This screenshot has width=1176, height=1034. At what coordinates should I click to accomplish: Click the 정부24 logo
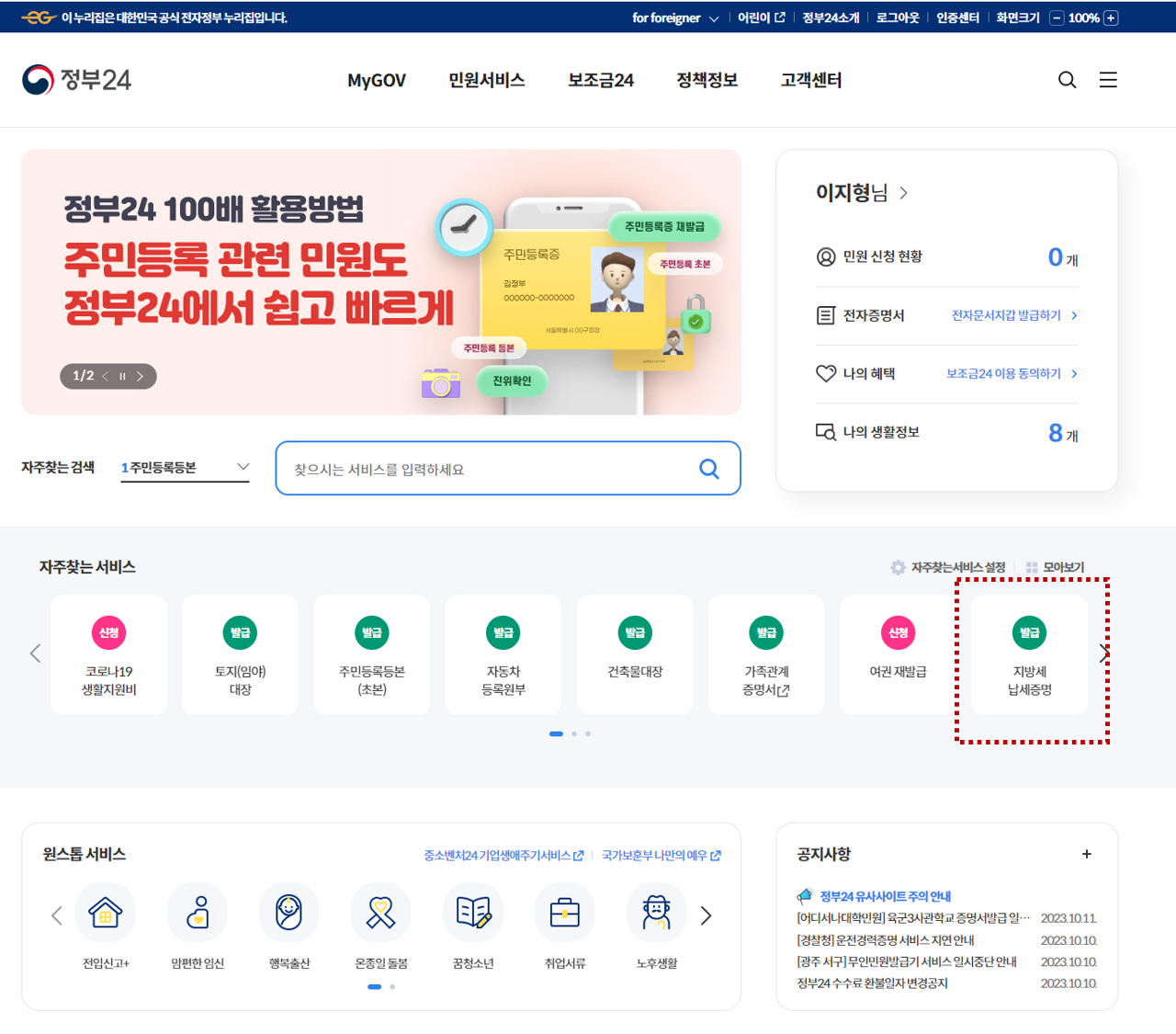tap(76, 80)
